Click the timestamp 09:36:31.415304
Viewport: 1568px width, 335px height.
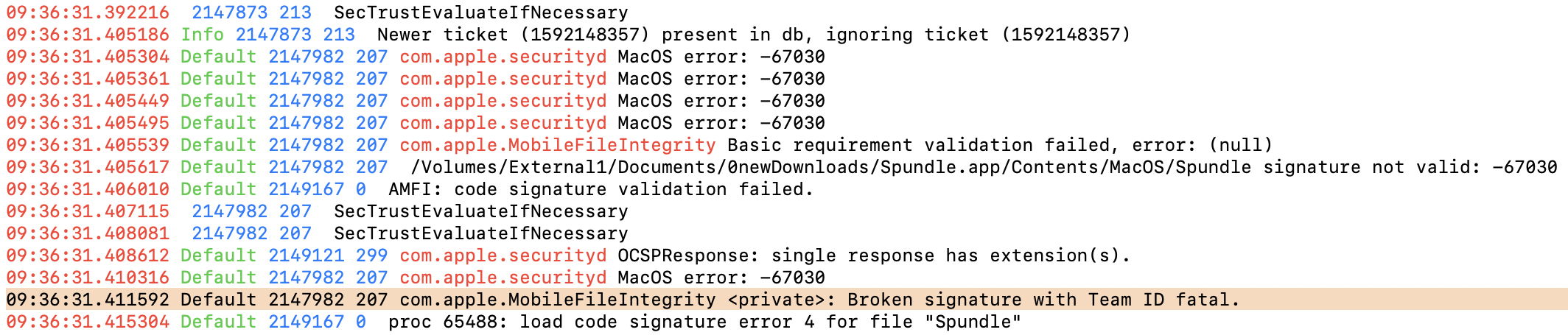click(88, 322)
